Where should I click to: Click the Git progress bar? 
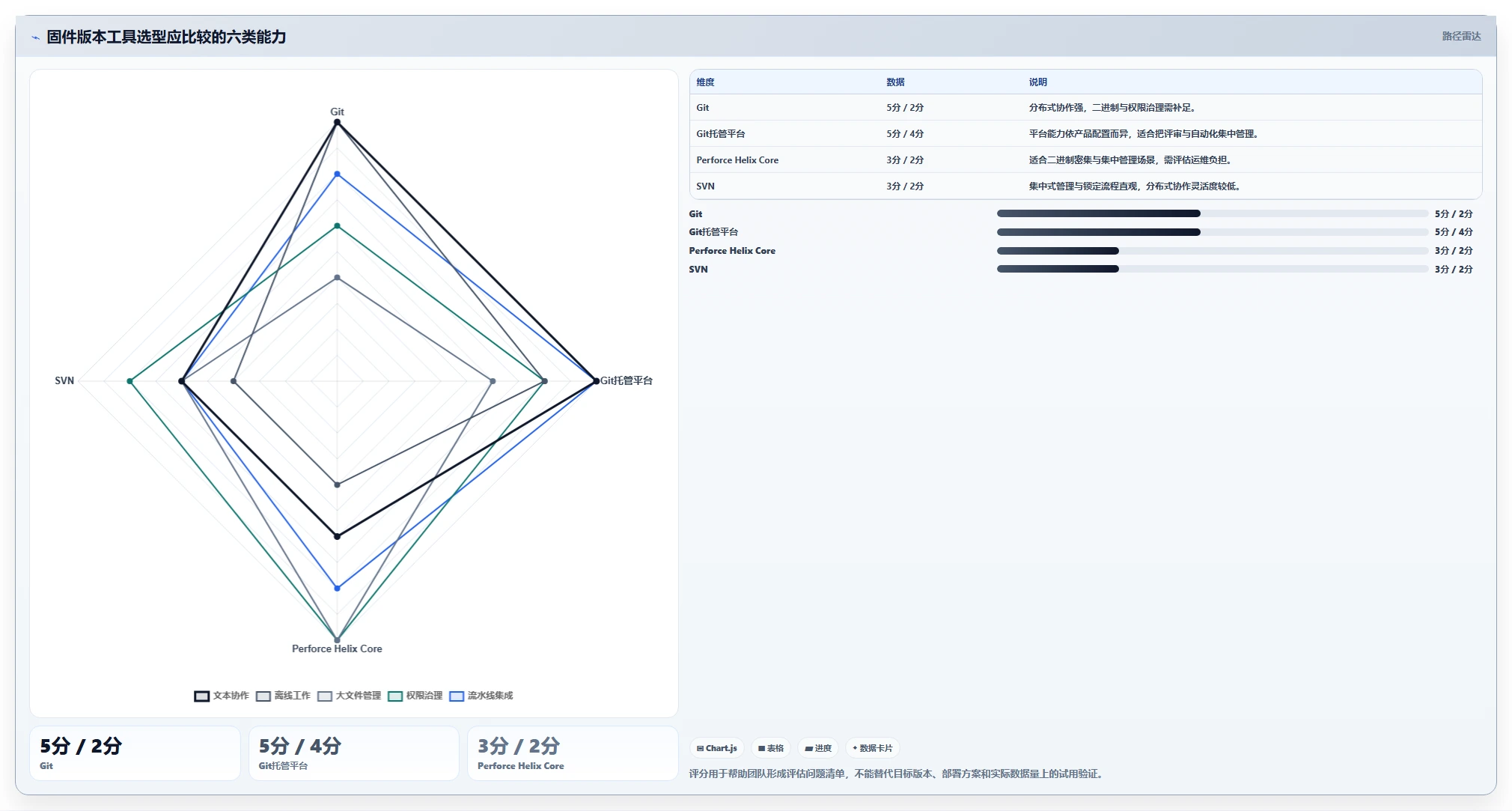point(1212,213)
